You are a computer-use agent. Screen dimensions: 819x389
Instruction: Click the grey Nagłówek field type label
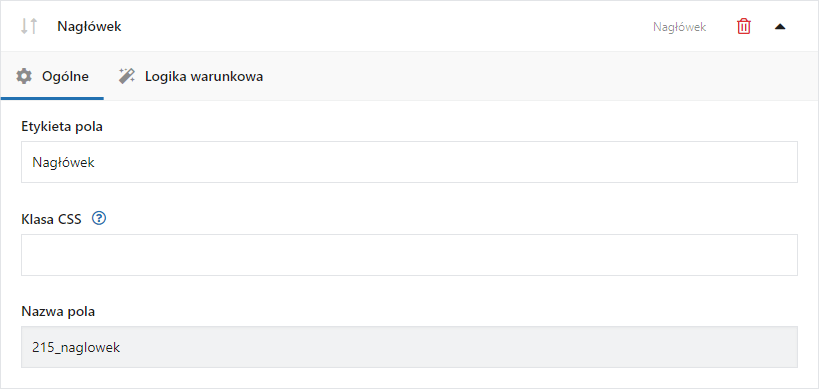tap(680, 27)
